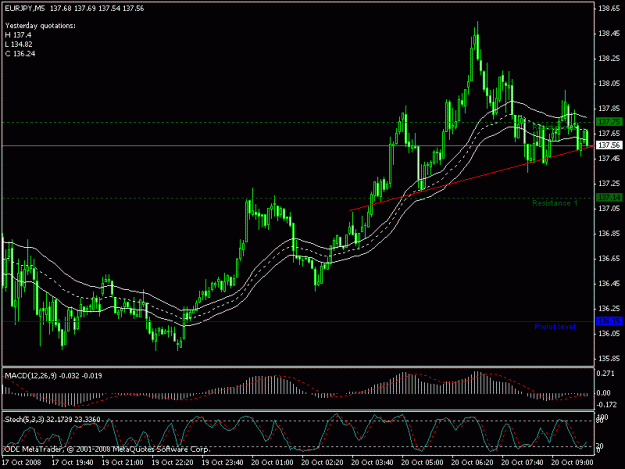This screenshot has width=625, height=469.
Task: Click the 'Yesterday quotations:' label
Action: 40,26
